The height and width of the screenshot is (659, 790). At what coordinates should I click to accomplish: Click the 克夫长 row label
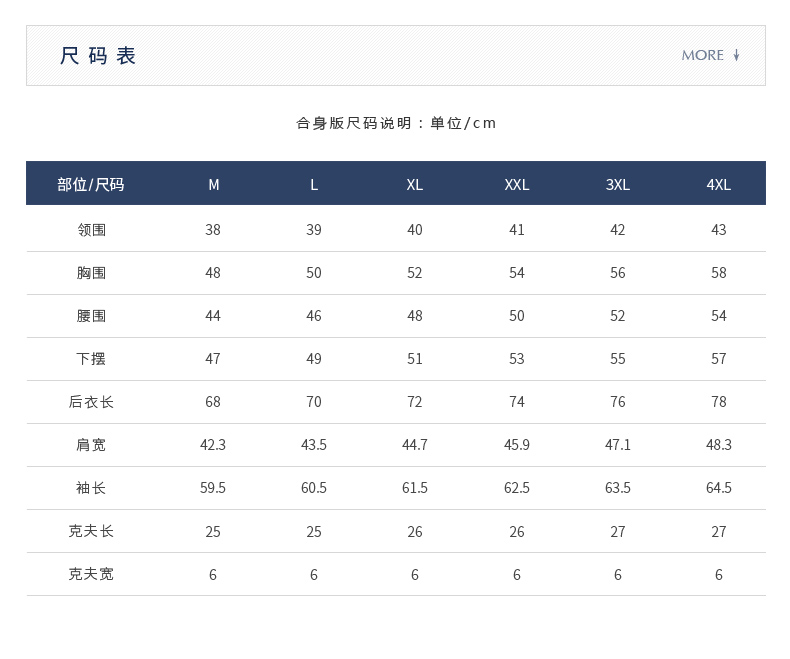tap(91, 531)
